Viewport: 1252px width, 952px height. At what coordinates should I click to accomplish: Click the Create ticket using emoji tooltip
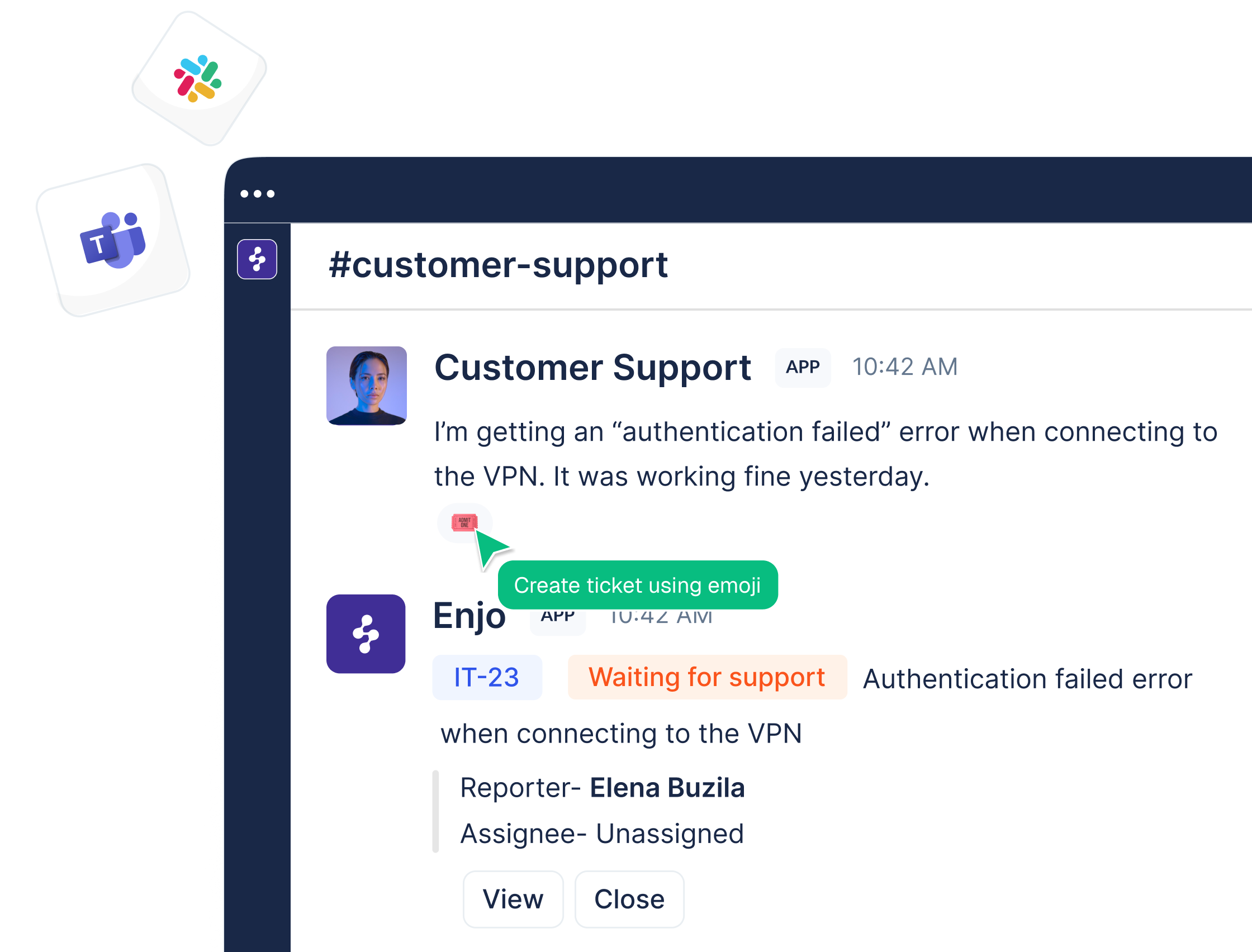point(638,585)
